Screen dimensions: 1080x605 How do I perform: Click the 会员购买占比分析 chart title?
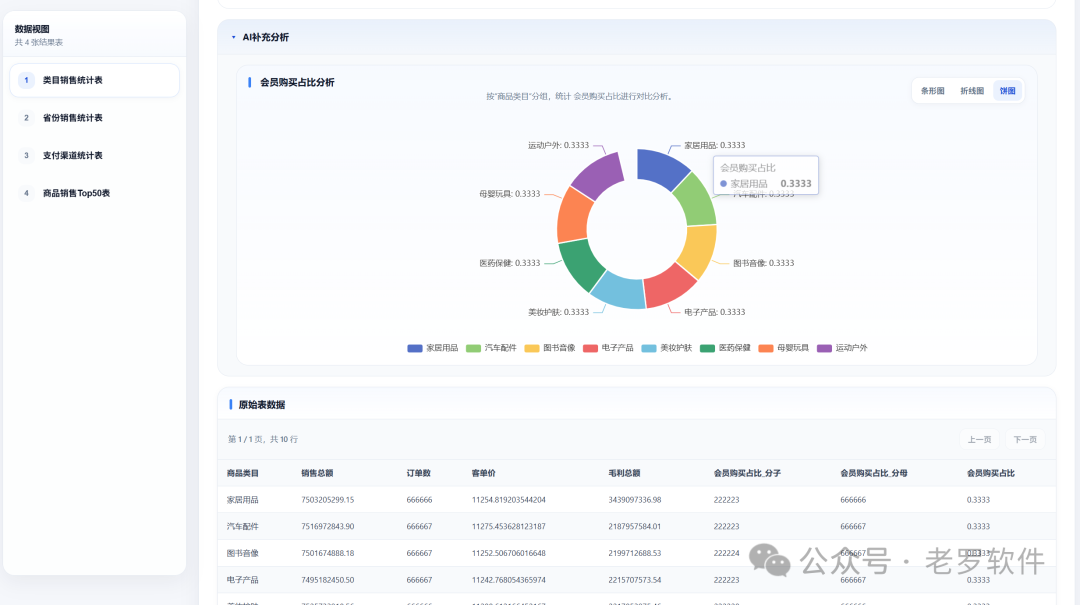pyautogui.click(x=297, y=83)
